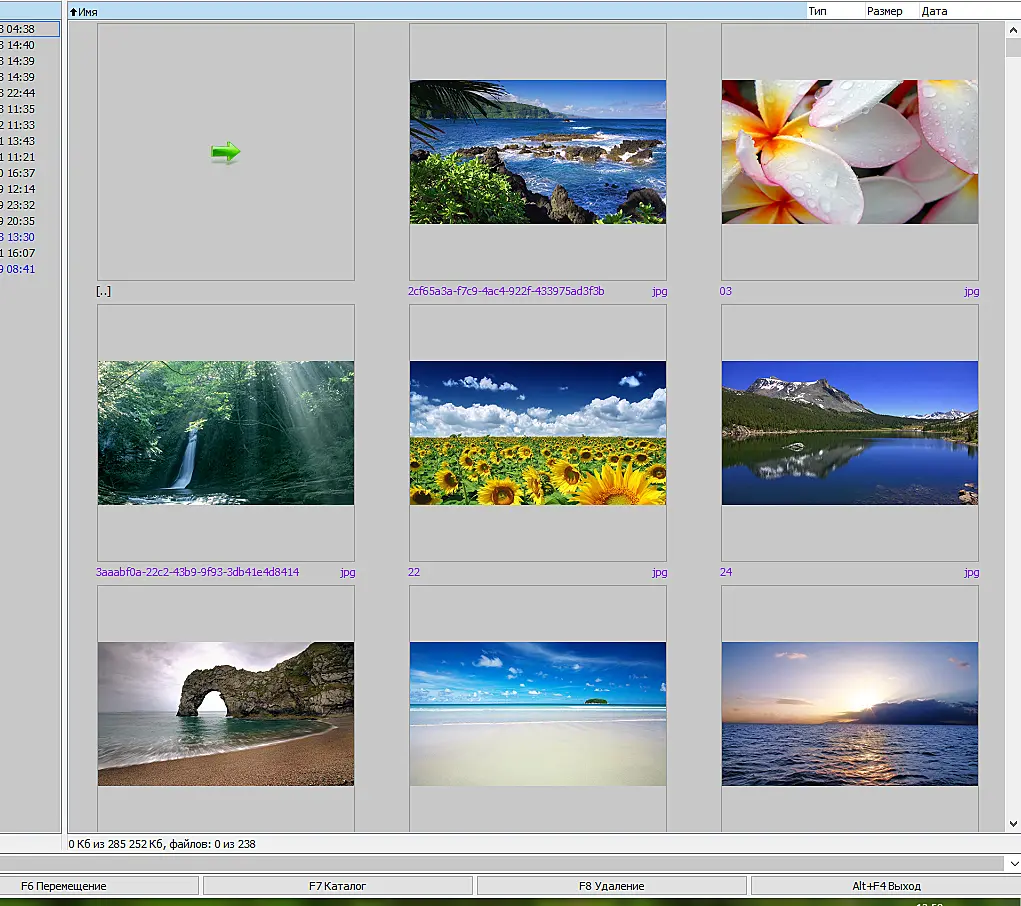Sort files by the Тип column
Image resolution: width=1021 pixels, height=906 pixels.
pos(835,11)
